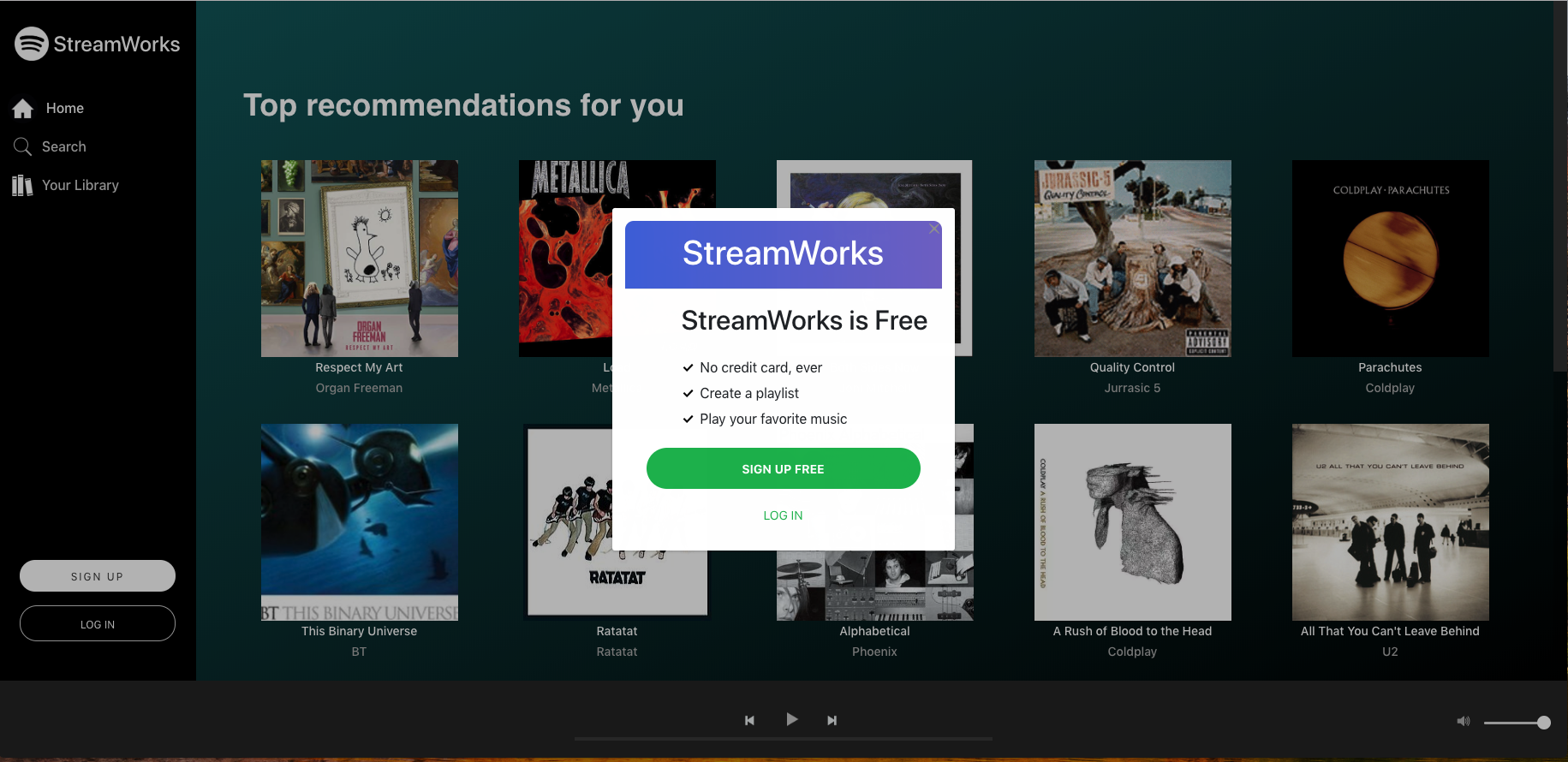1568x762 pixels.
Task: Click the Your Library books icon
Action: pyautogui.click(x=22, y=185)
